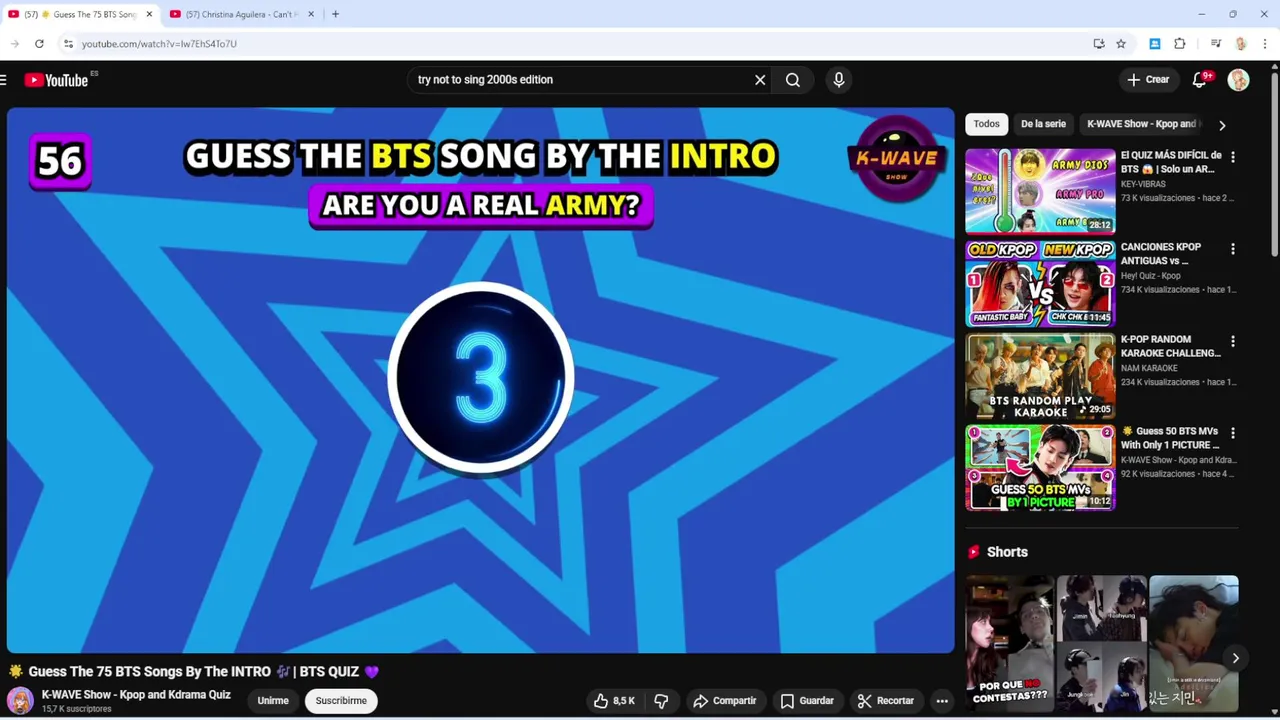Open the Crear menu
1280x720 pixels.
point(1148,80)
